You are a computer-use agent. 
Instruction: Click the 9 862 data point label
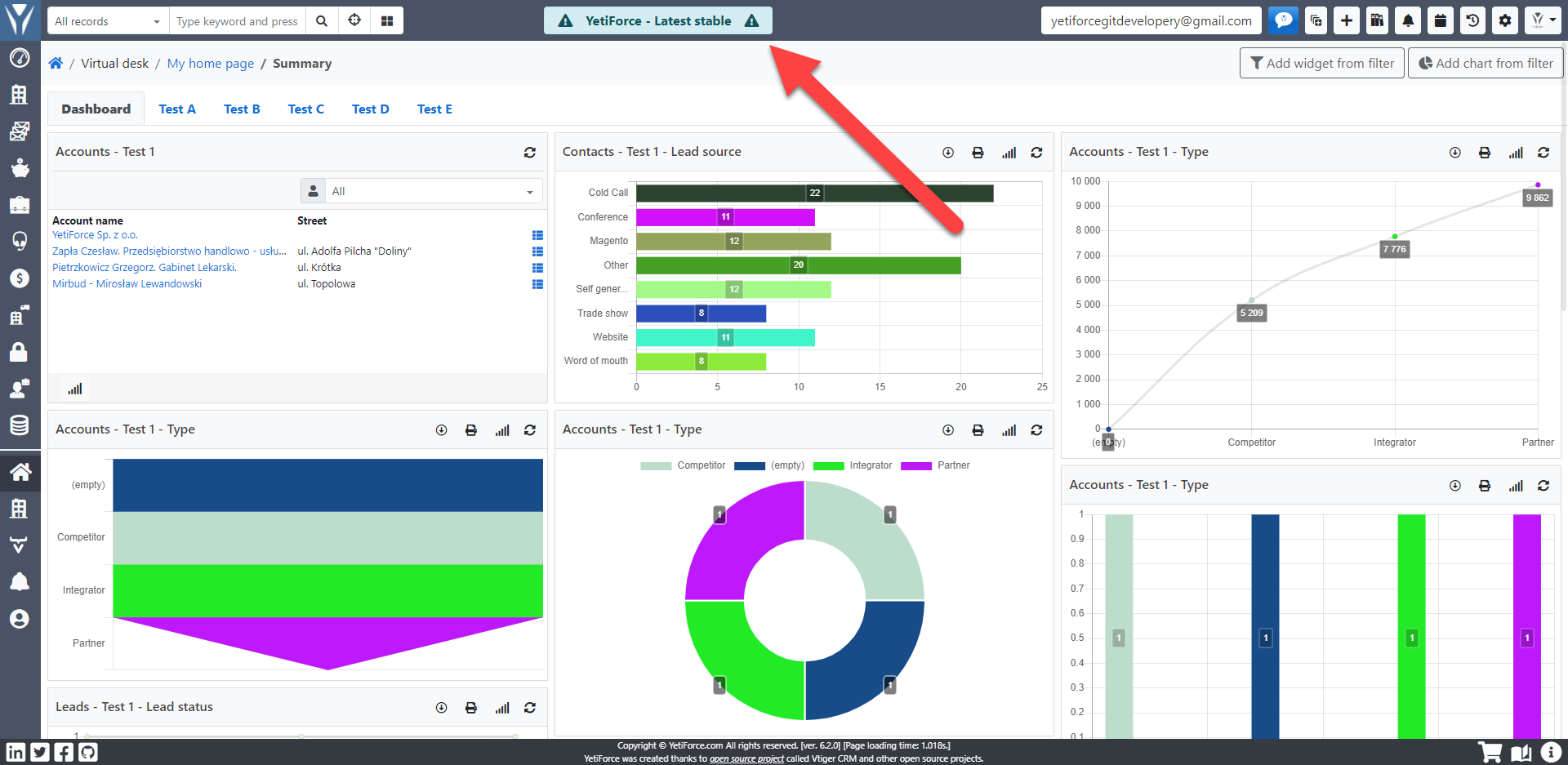[1537, 198]
